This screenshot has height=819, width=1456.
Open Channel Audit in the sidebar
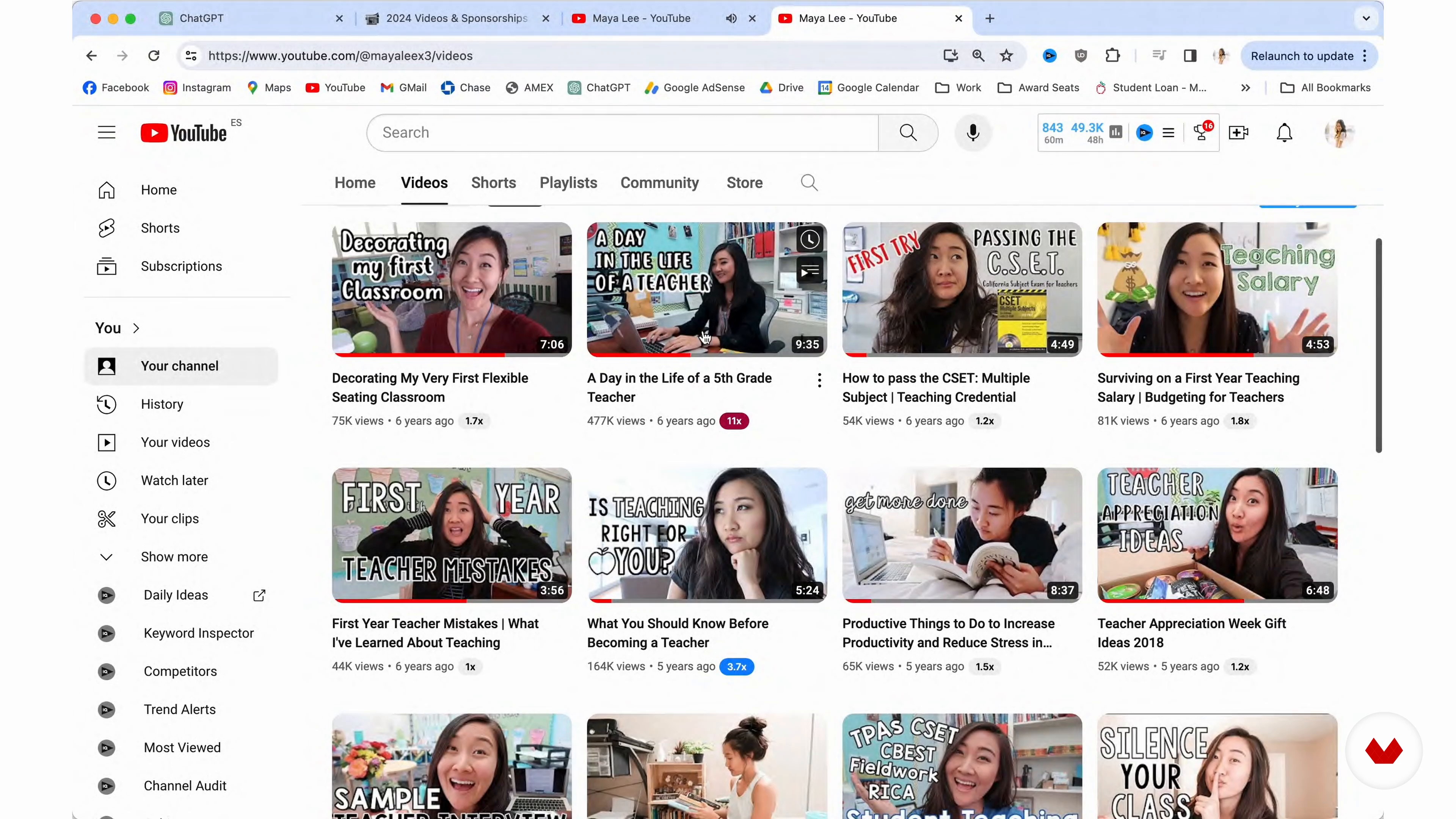point(181,786)
